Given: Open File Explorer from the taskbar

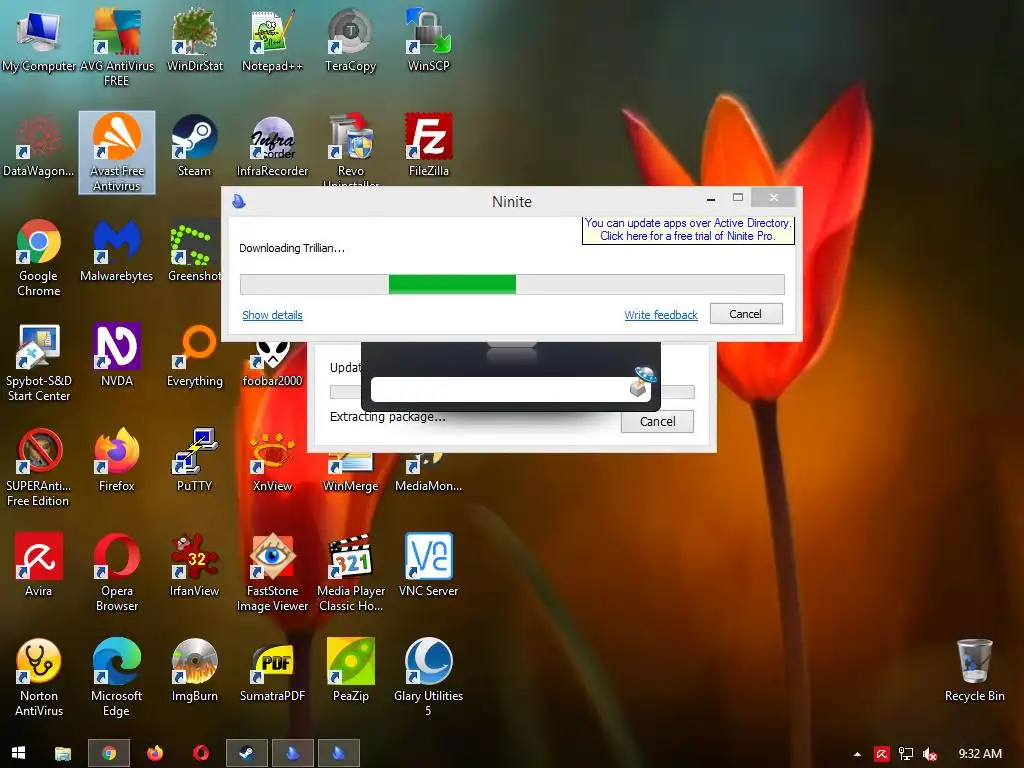Looking at the screenshot, I should tap(63, 753).
